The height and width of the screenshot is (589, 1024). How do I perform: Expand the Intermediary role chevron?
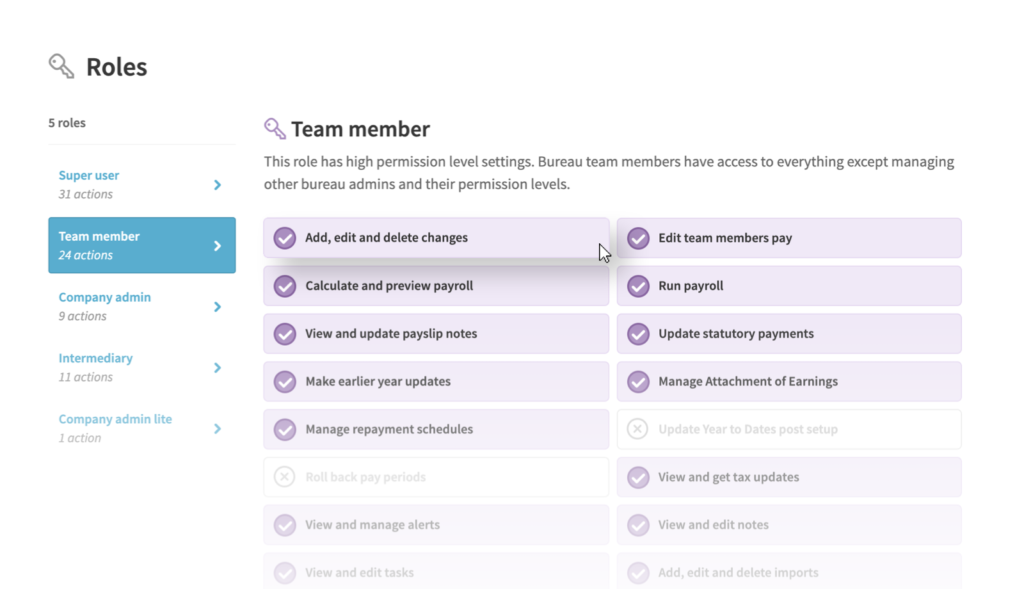217,368
